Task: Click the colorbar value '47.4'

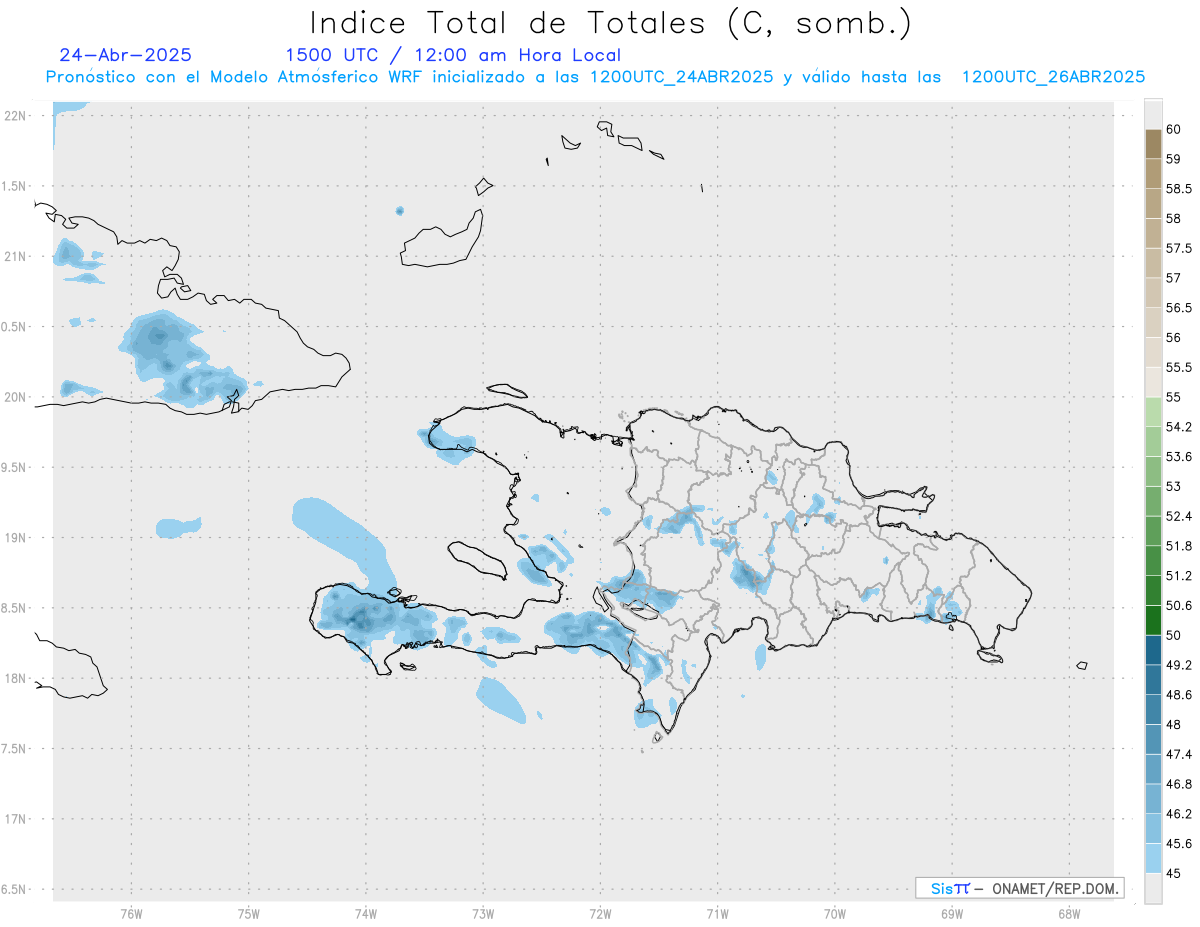Action: (1178, 754)
